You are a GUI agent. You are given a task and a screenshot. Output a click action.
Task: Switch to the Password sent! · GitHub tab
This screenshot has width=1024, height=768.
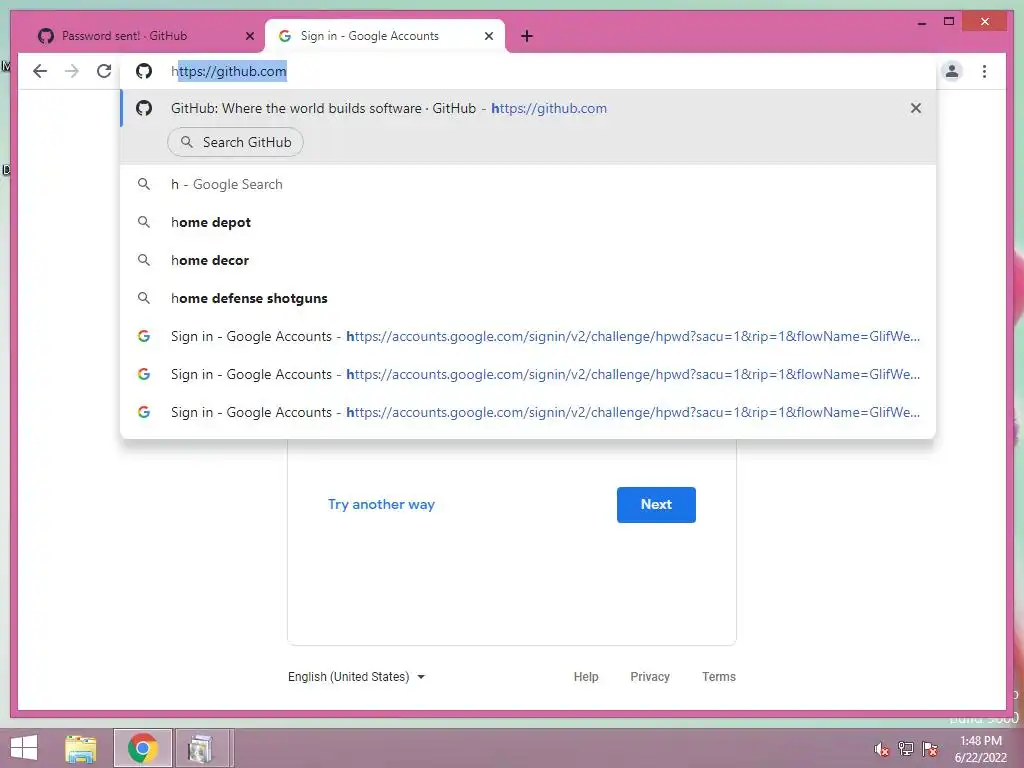[146, 36]
